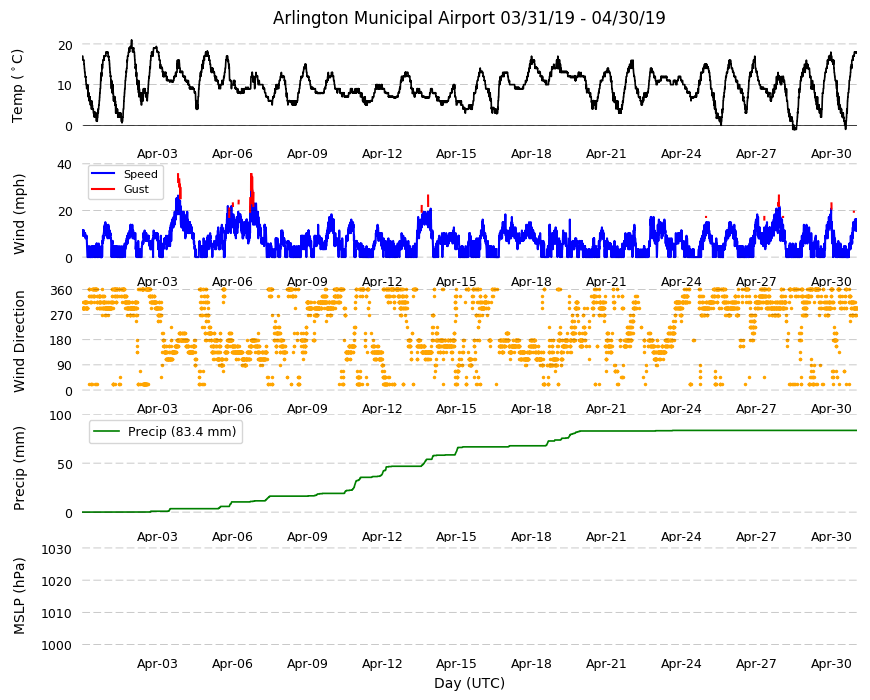
Task: Select the blue Speed legend line
Action: [103, 174]
